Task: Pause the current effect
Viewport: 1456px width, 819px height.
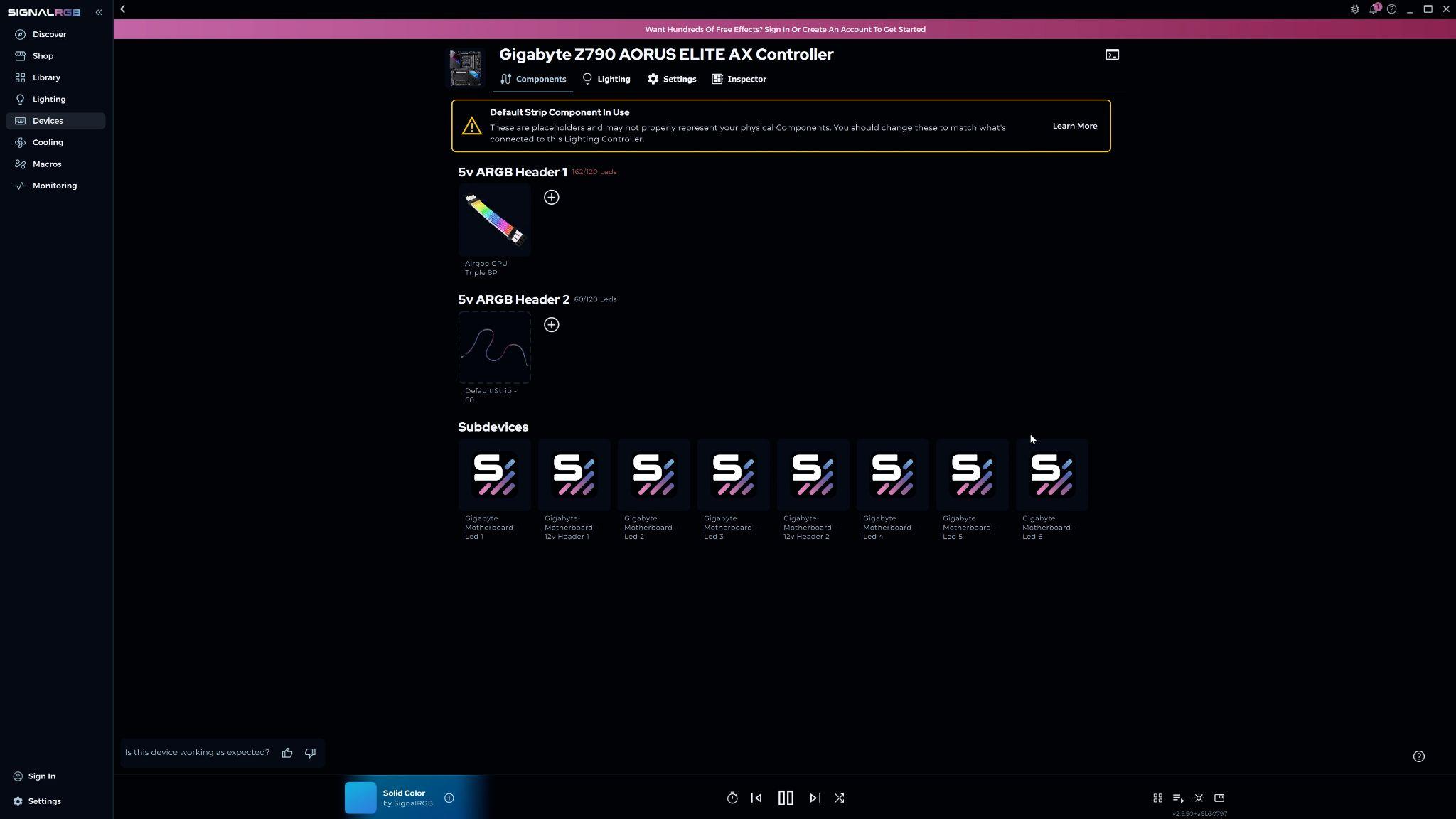Action: [x=786, y=798]
